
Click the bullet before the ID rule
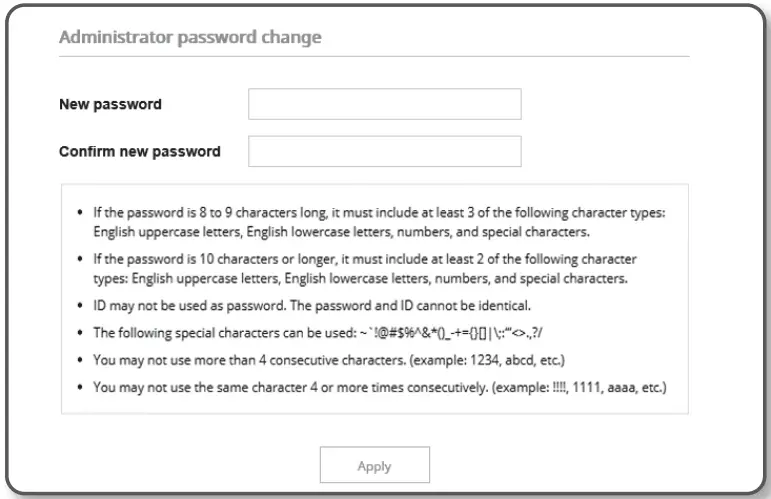(78, 306)
